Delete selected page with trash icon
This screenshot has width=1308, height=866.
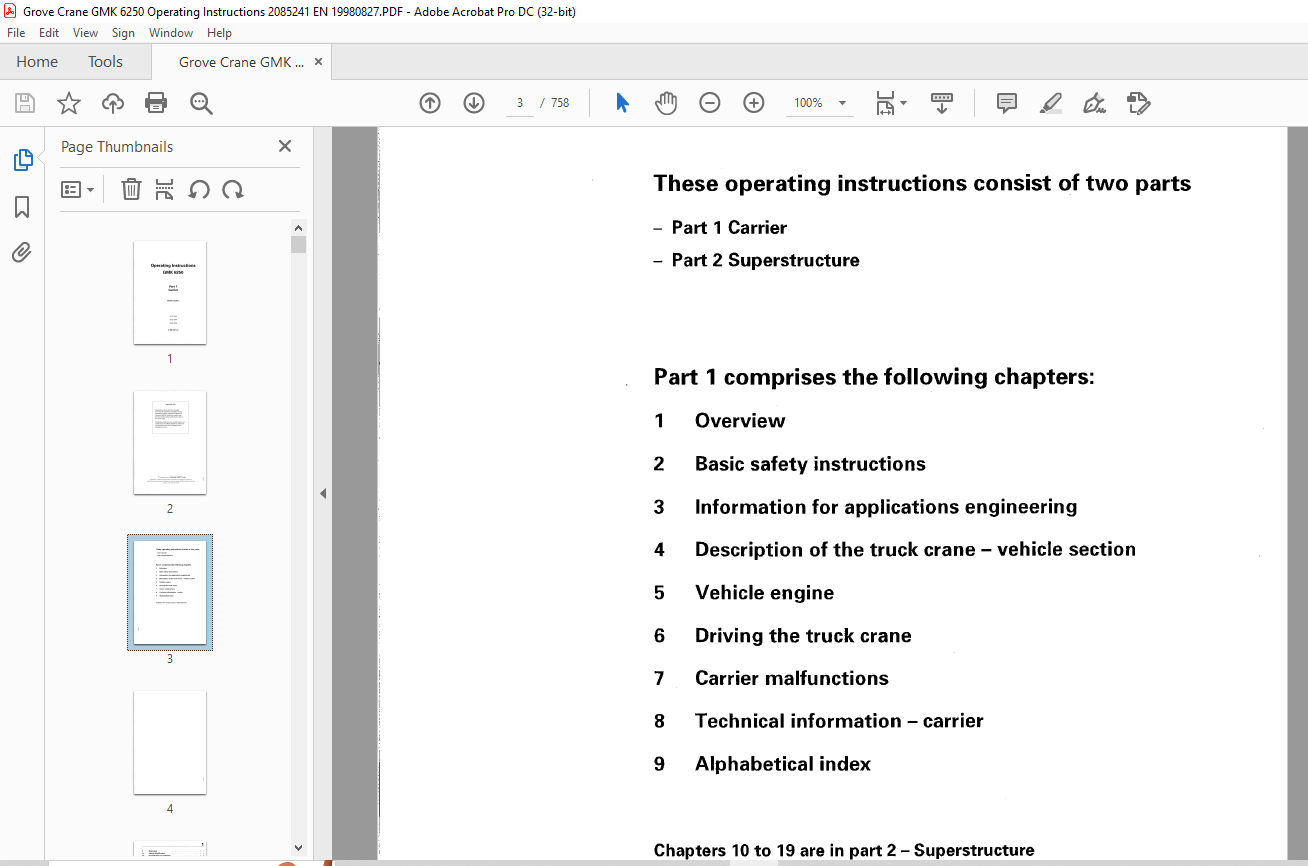131,189
